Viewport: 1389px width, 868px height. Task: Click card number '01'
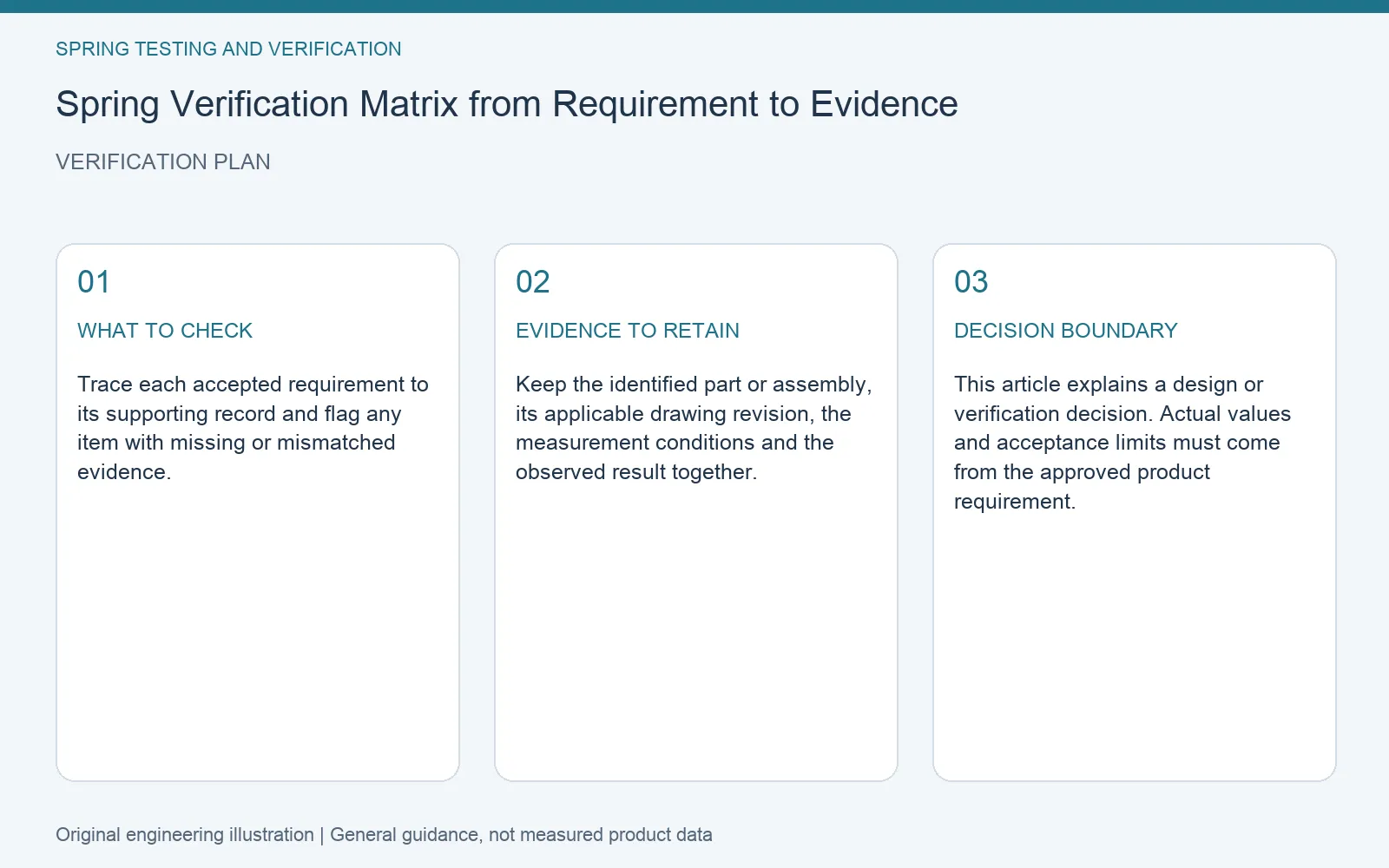click(94, 282)
